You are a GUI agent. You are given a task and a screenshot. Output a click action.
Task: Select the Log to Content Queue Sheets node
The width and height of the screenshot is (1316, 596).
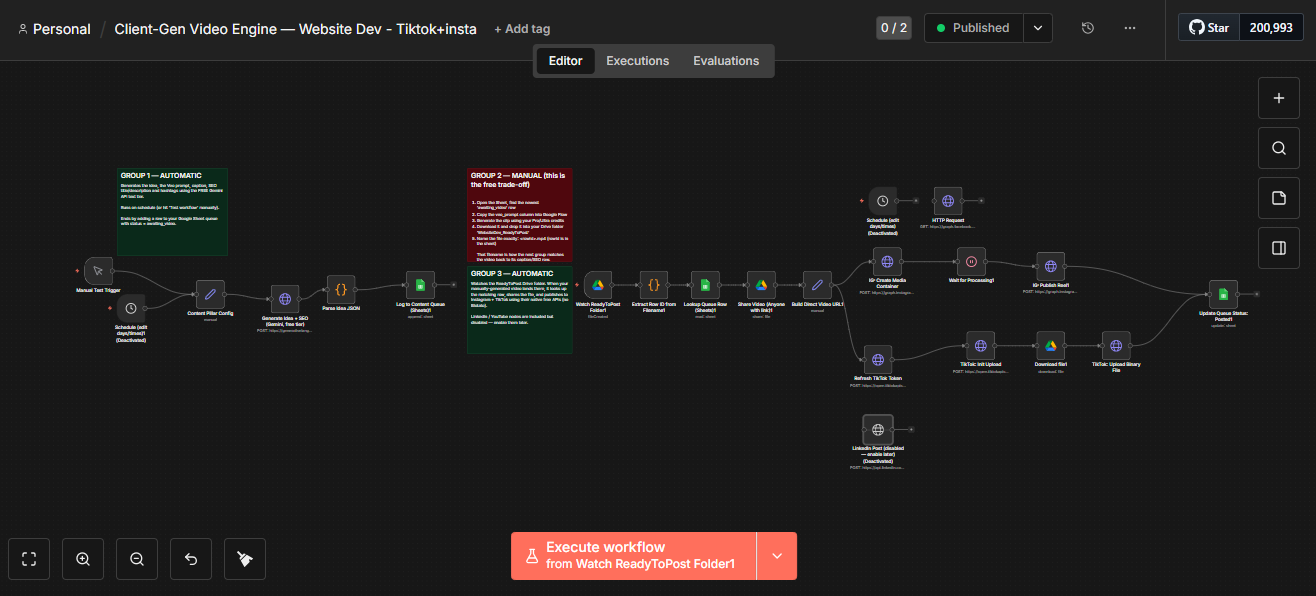pyautogui.click(x=420, y=285)
